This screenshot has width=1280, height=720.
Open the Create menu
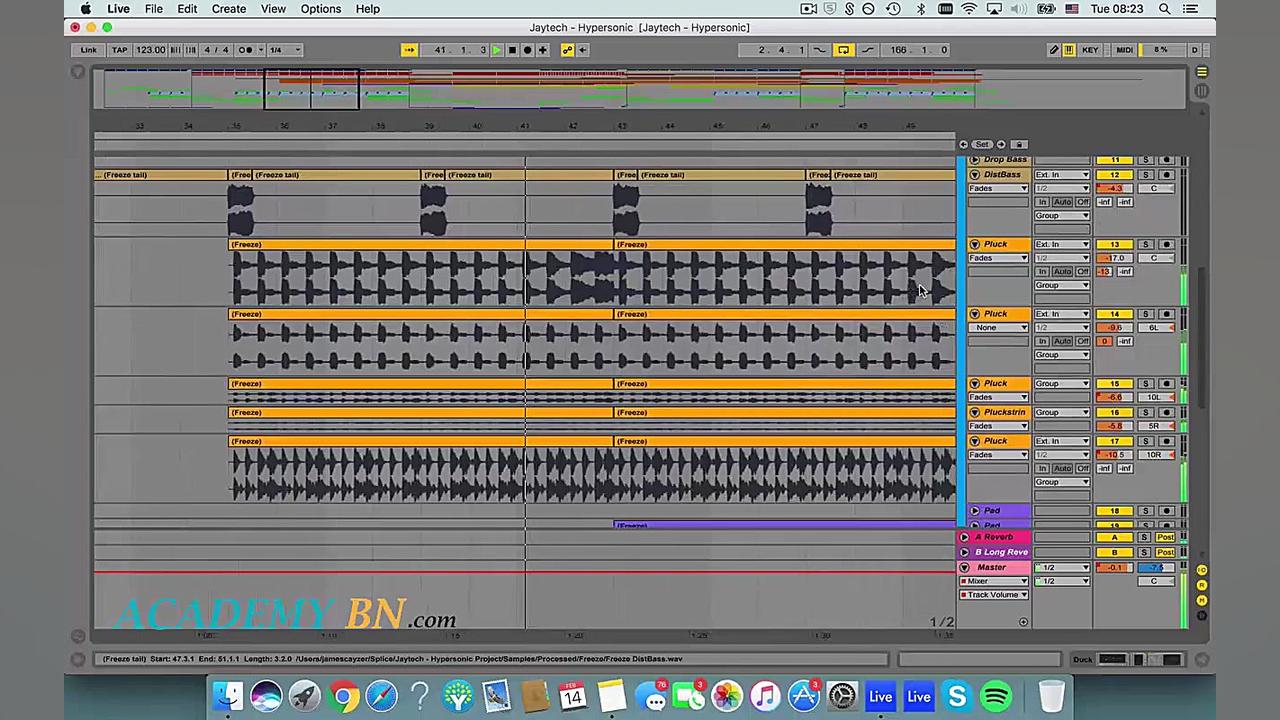[229, 9]
